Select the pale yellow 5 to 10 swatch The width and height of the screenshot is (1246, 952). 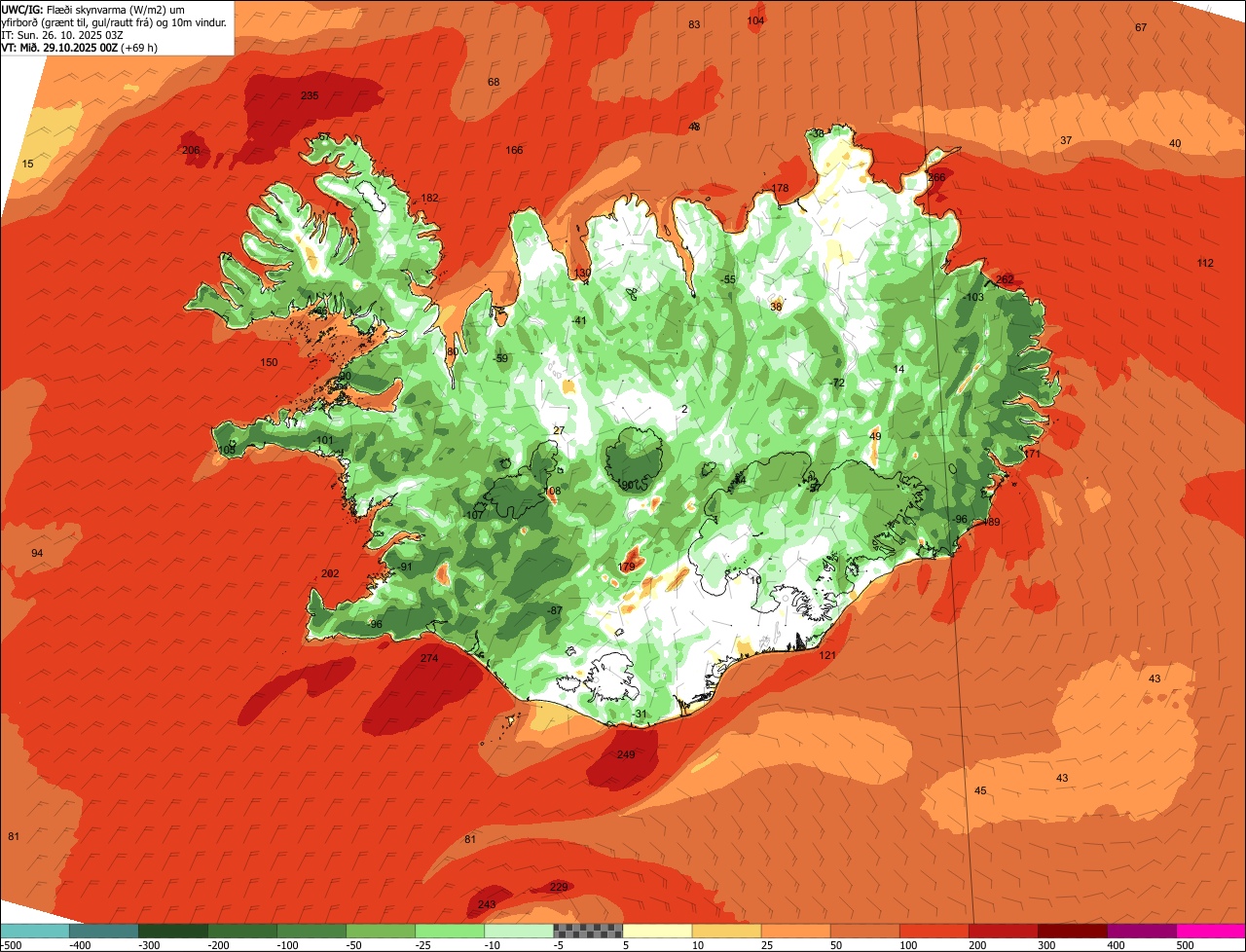click(x=656, y=932)
